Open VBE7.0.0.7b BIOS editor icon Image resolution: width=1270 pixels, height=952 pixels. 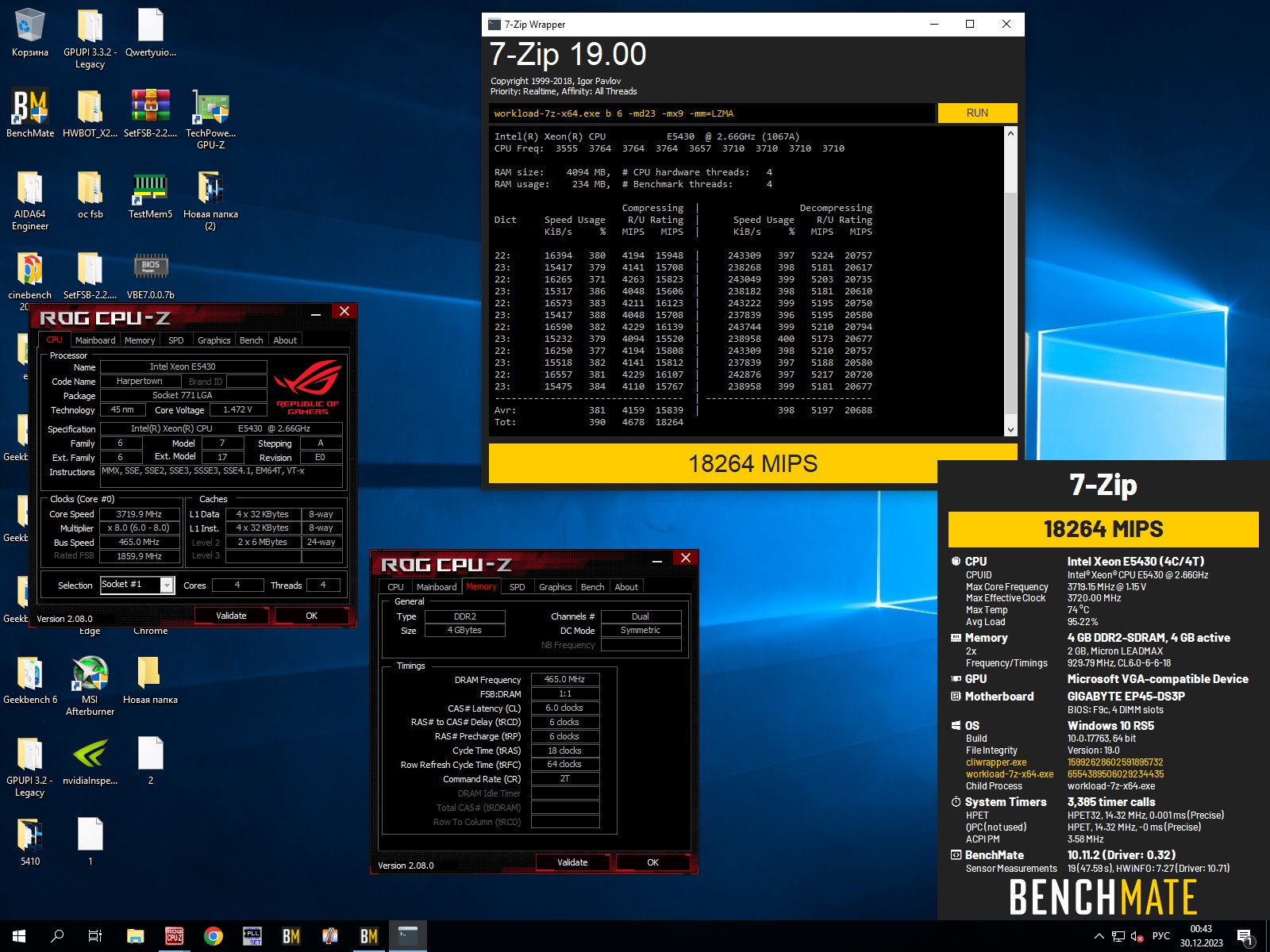point(150,274)
